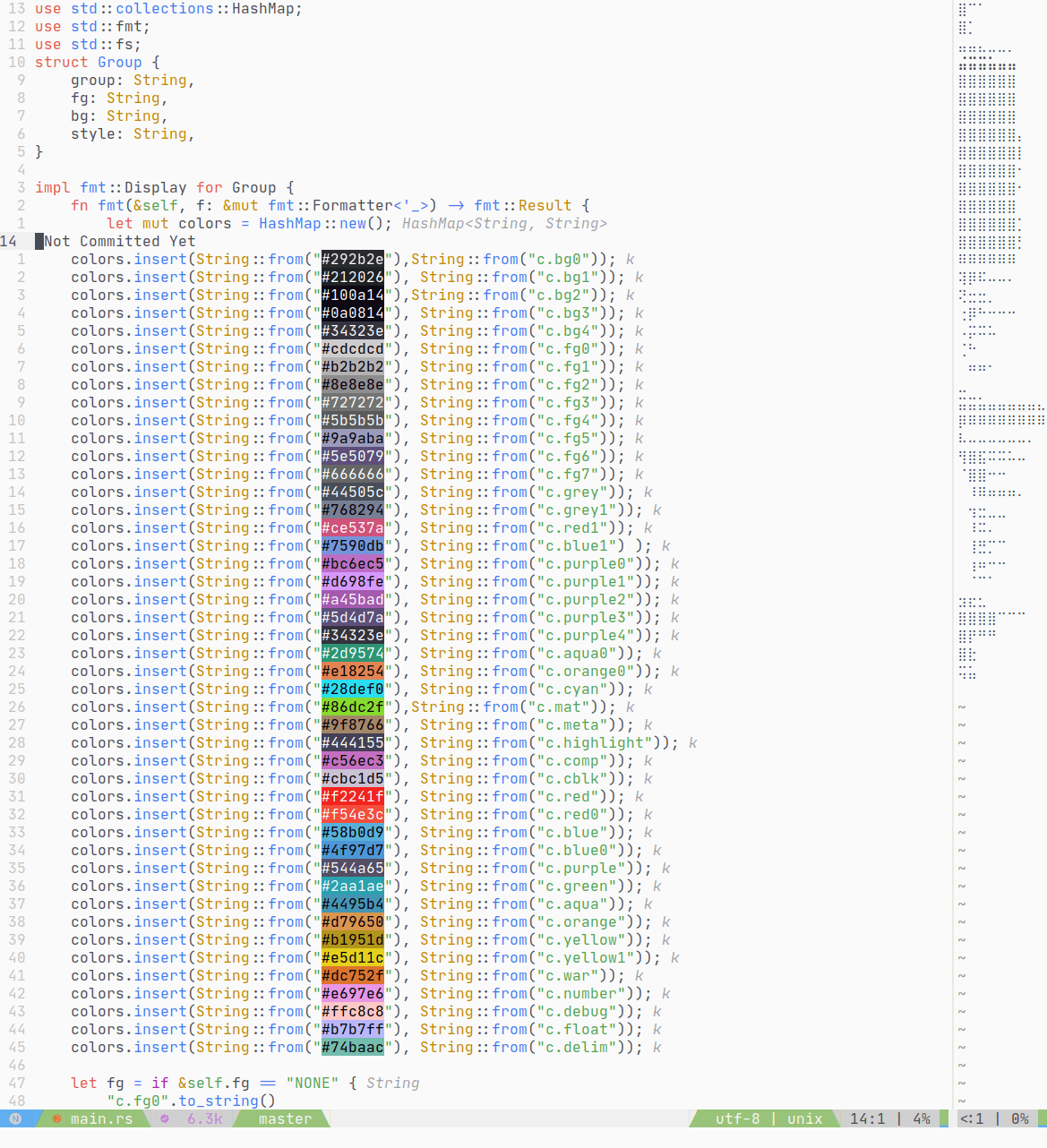Click the red #f2241f color swatch
The image size is (1047, 1148).
[x=353, y=796]
